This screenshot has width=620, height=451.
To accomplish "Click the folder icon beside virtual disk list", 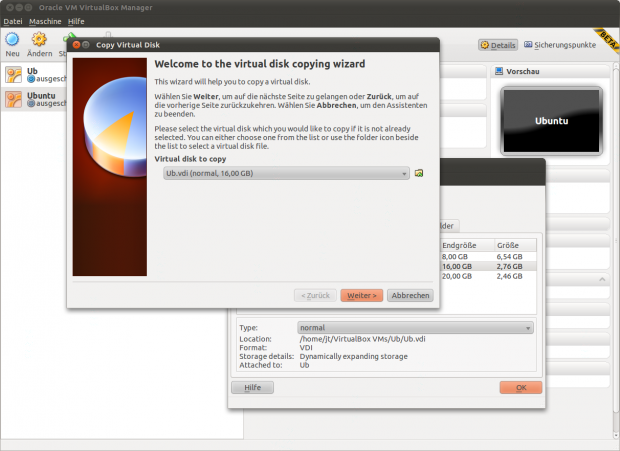I will coord(419,173).
